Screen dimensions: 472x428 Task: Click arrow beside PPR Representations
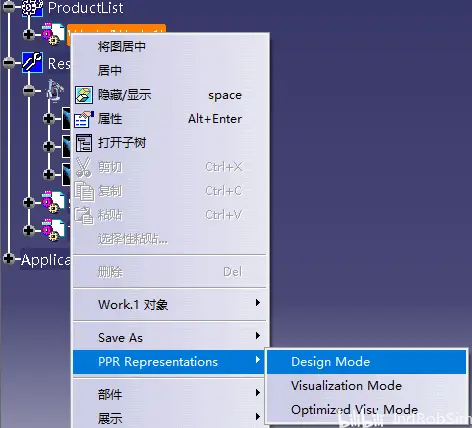coord(258,360)
